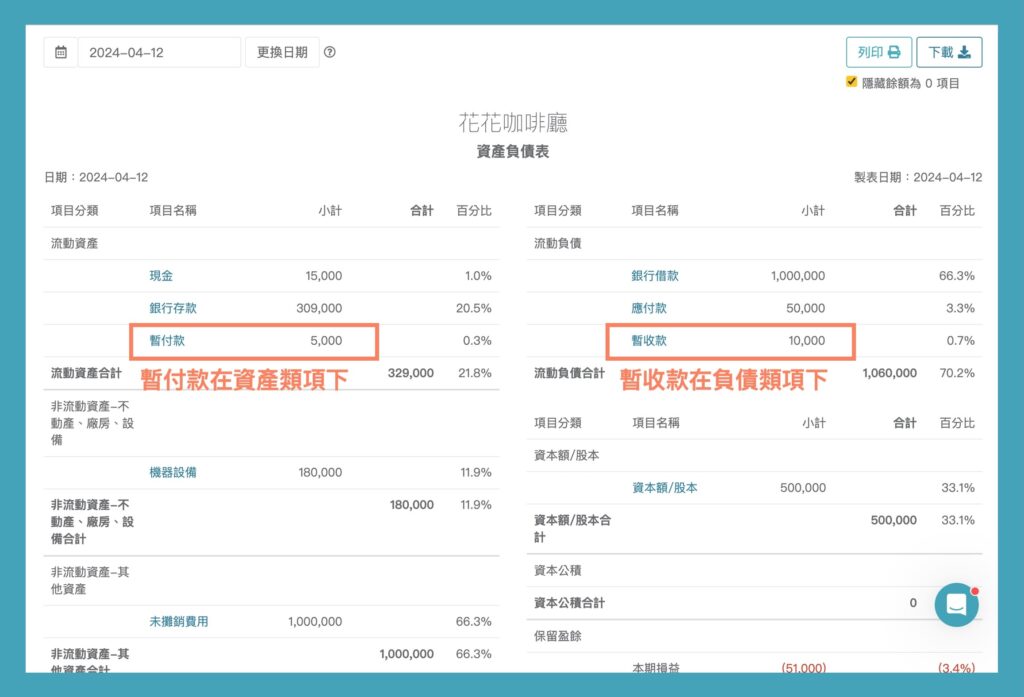This screenshot has height=697, width=1024.
Task: Click the 66.3% bank loan percentage
Action: [x=957, y=276]
